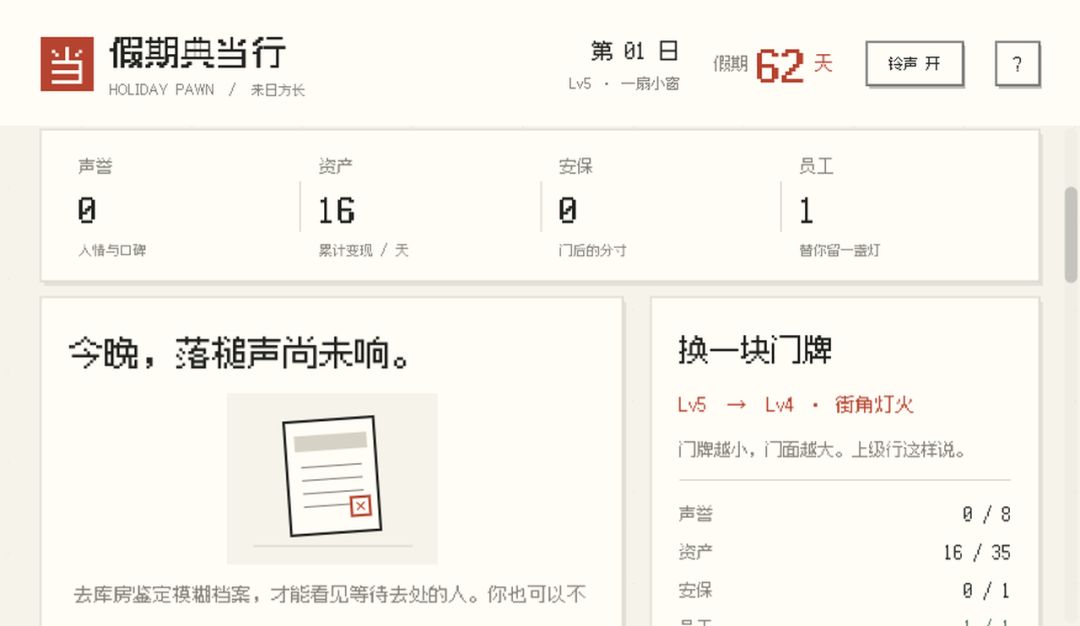Click the 假期 62 天 countdown
1080x626 pixels.
click(773, 65)
